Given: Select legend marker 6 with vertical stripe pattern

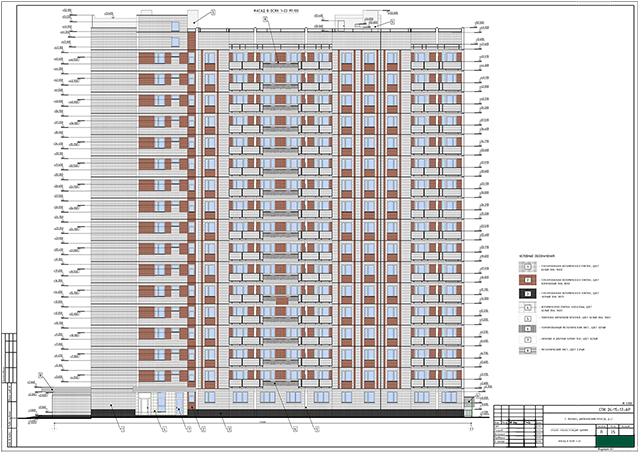Looking at the screenshot, I should 528,329.
